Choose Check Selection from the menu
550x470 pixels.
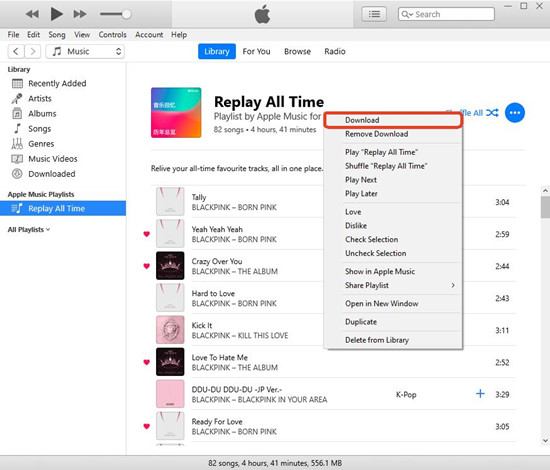point(393,240)
